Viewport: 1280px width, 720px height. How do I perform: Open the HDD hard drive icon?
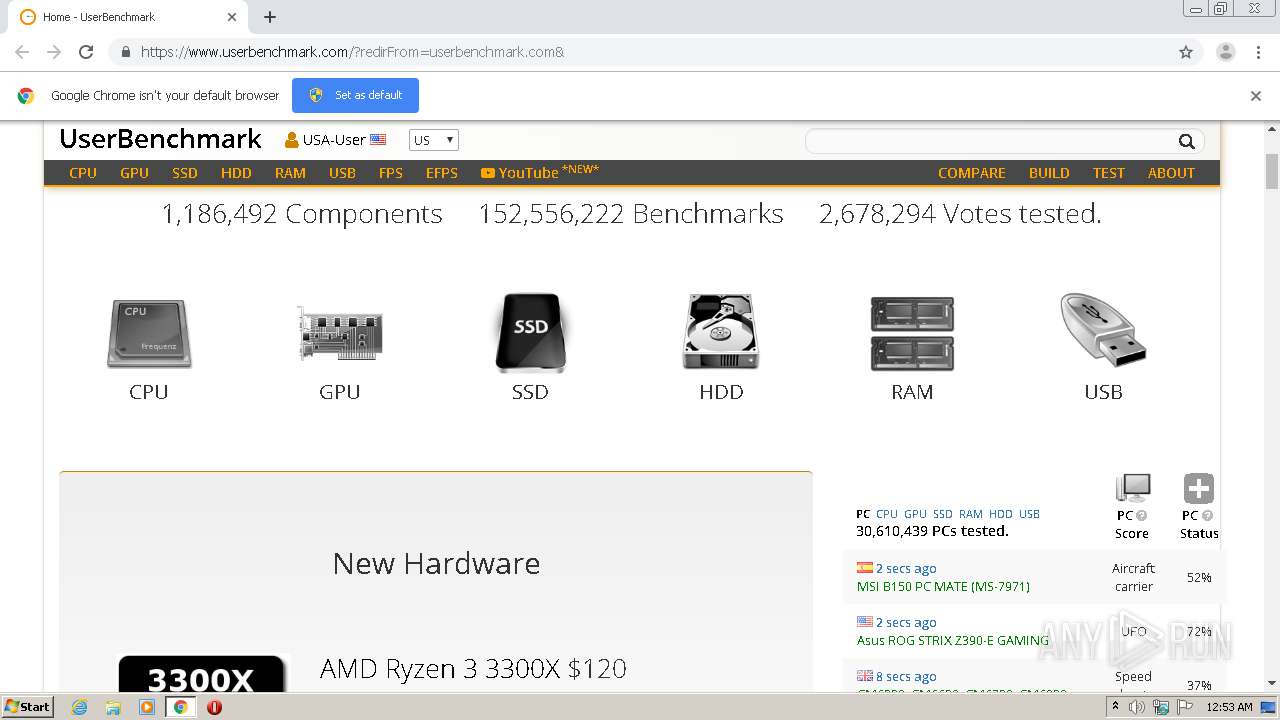click(721, 332)
